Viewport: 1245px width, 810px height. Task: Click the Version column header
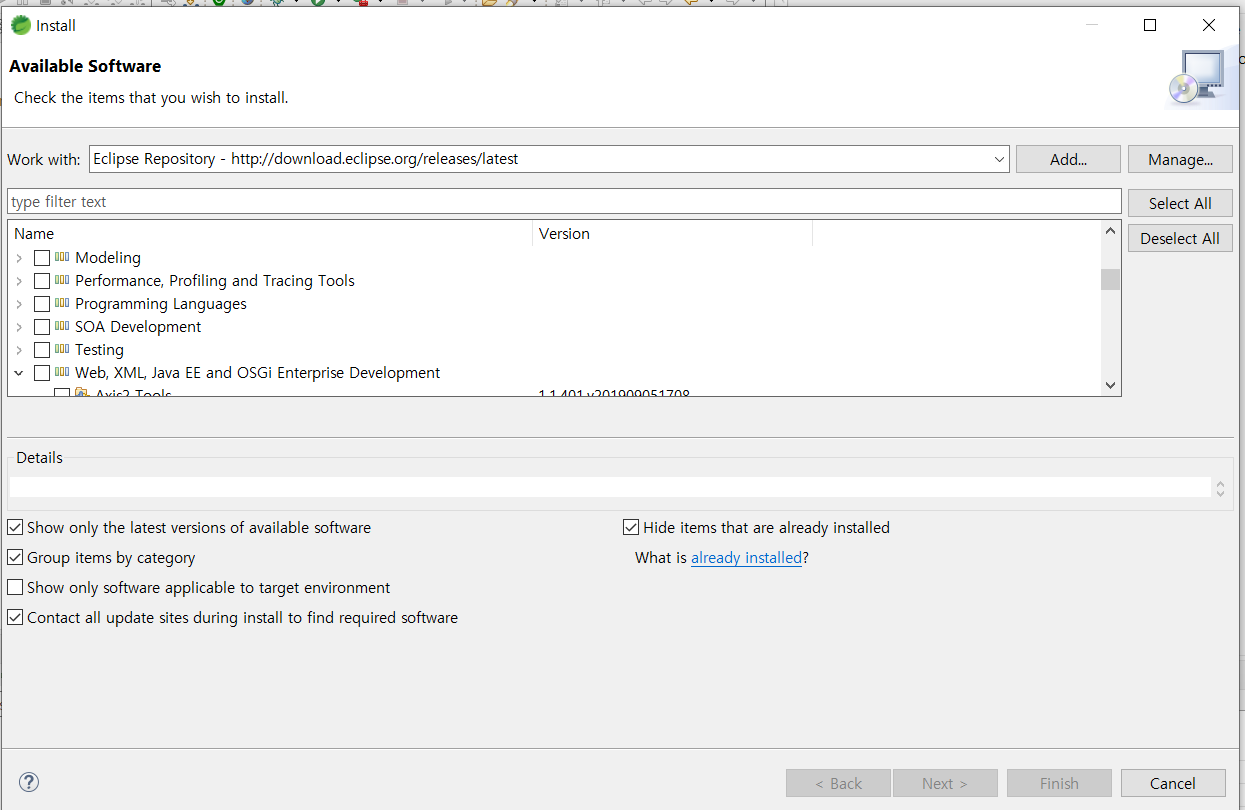tap(672, 233)
